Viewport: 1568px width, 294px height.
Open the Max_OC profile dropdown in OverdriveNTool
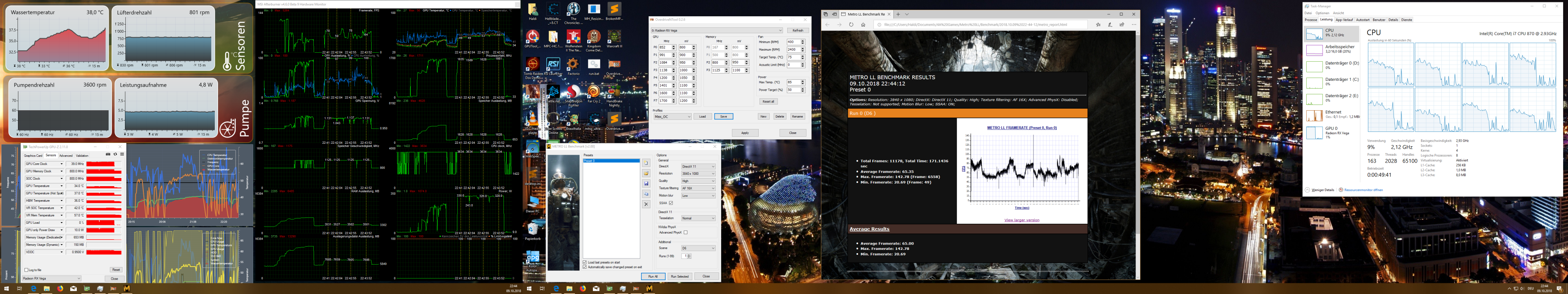672,116
